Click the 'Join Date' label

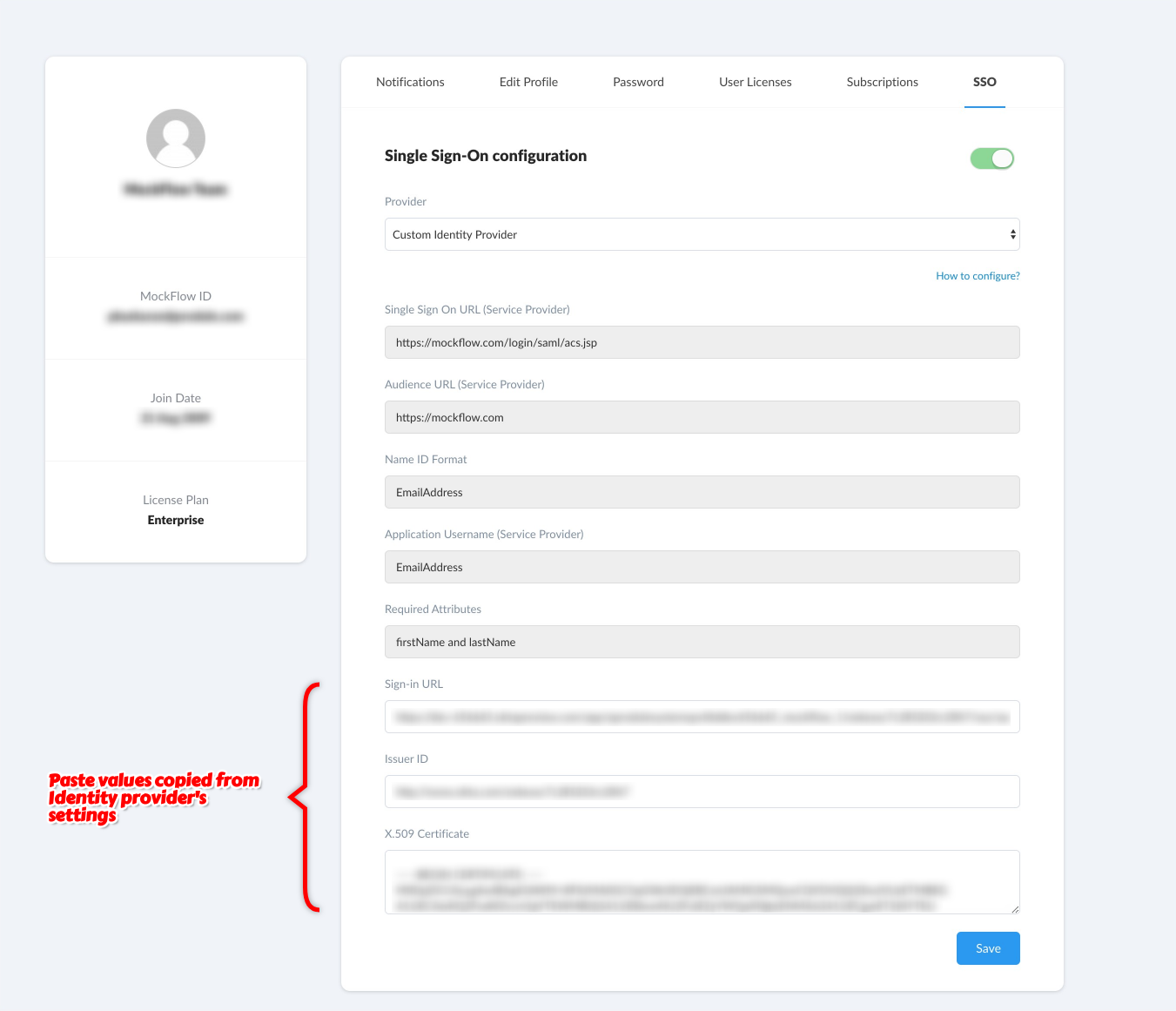coord(176,398)
